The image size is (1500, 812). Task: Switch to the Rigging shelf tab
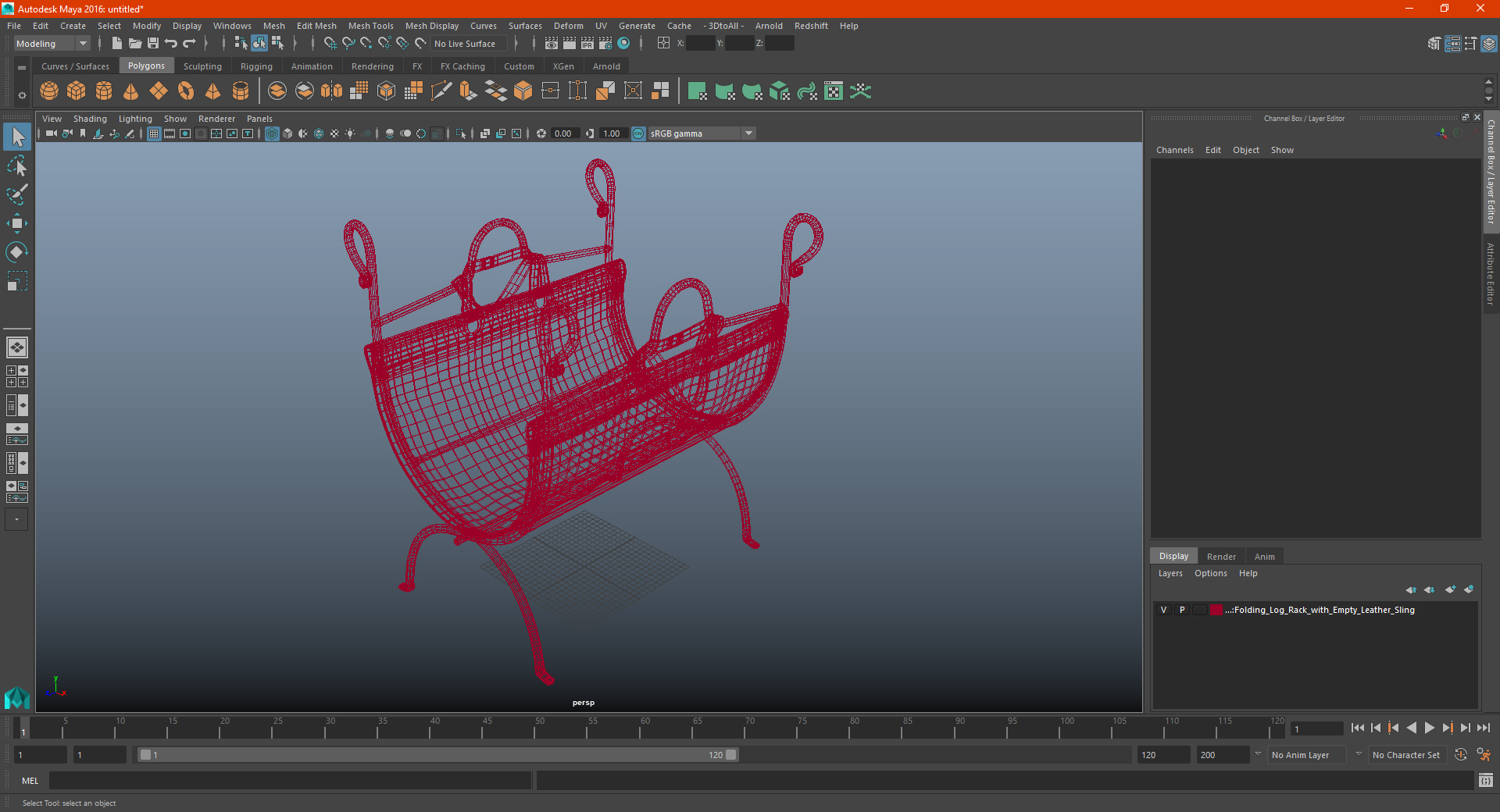(x=256, y=66)
